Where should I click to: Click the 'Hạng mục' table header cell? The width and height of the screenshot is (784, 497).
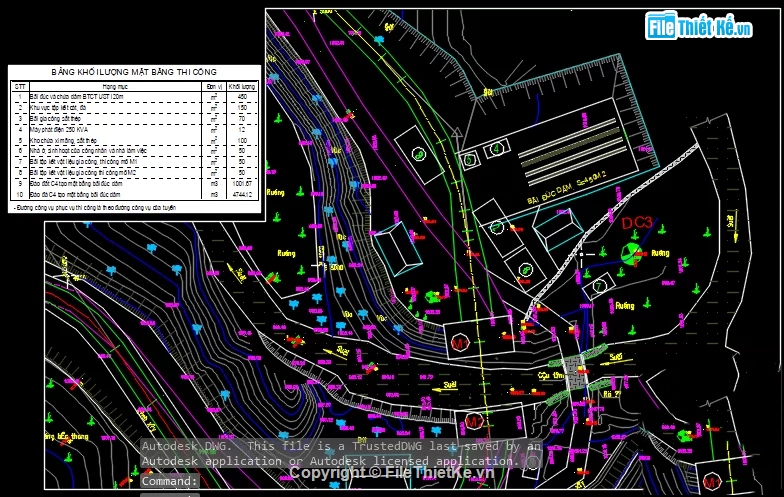point(115,86)
